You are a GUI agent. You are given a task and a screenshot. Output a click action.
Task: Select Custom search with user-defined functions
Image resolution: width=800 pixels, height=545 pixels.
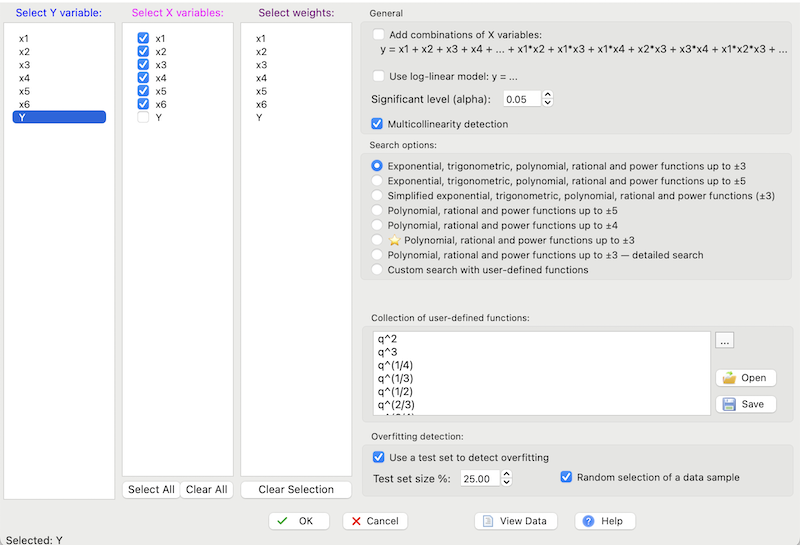(x=377, y=269)
